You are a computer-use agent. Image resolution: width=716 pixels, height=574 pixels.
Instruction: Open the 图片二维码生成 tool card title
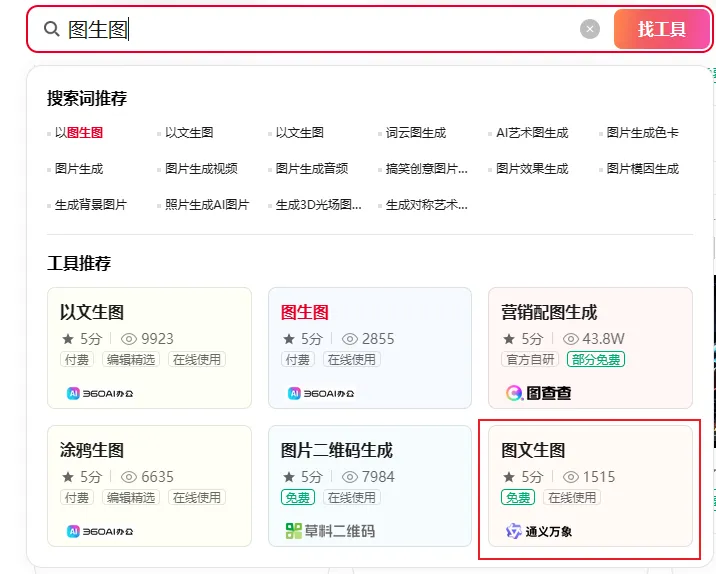point(337,450)
